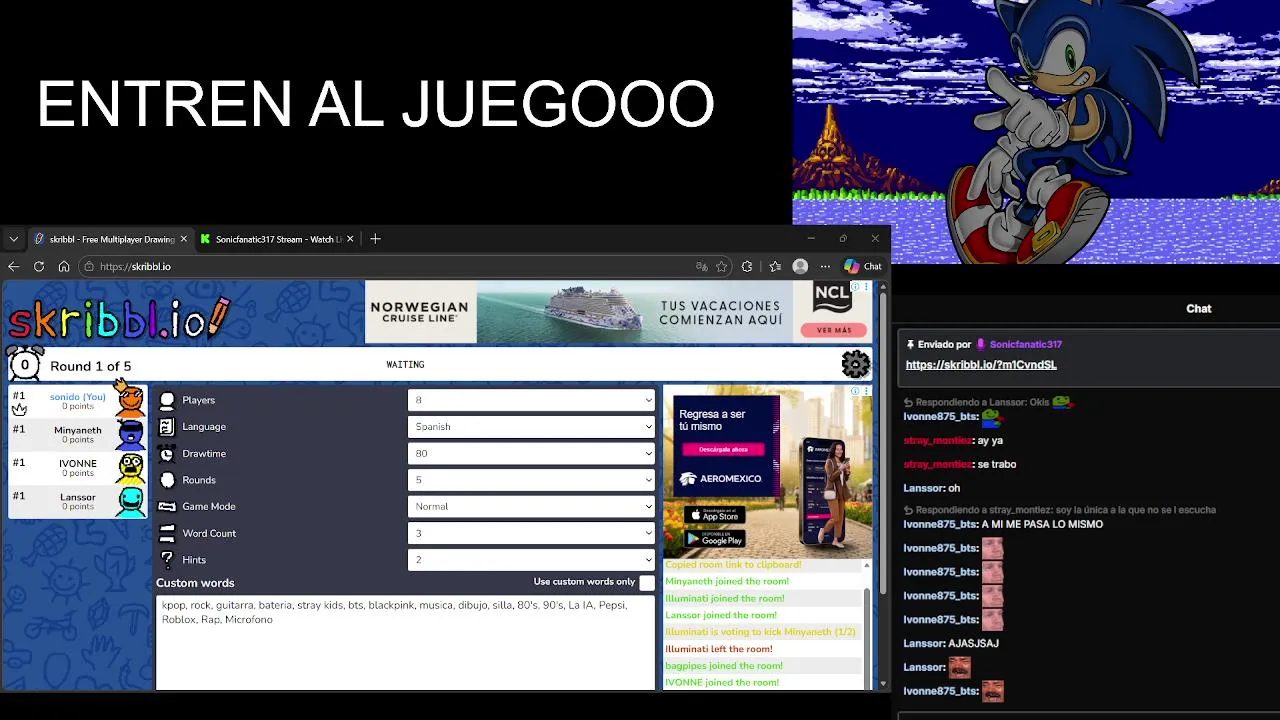This screenshot has height=720, width=1280.
Task: Open the Drawtime dropdown showing 80
Action: [531, 453]
